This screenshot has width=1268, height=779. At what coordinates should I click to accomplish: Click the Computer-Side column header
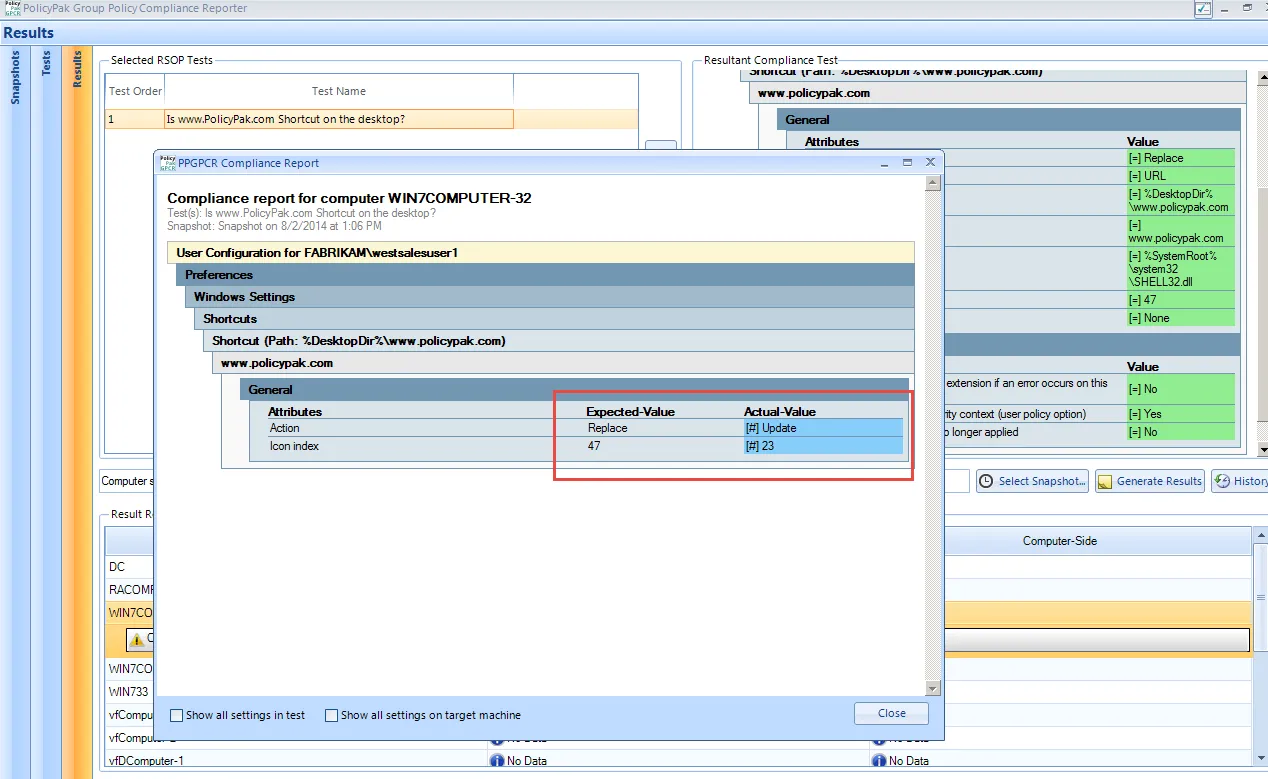coord(1059,541)
